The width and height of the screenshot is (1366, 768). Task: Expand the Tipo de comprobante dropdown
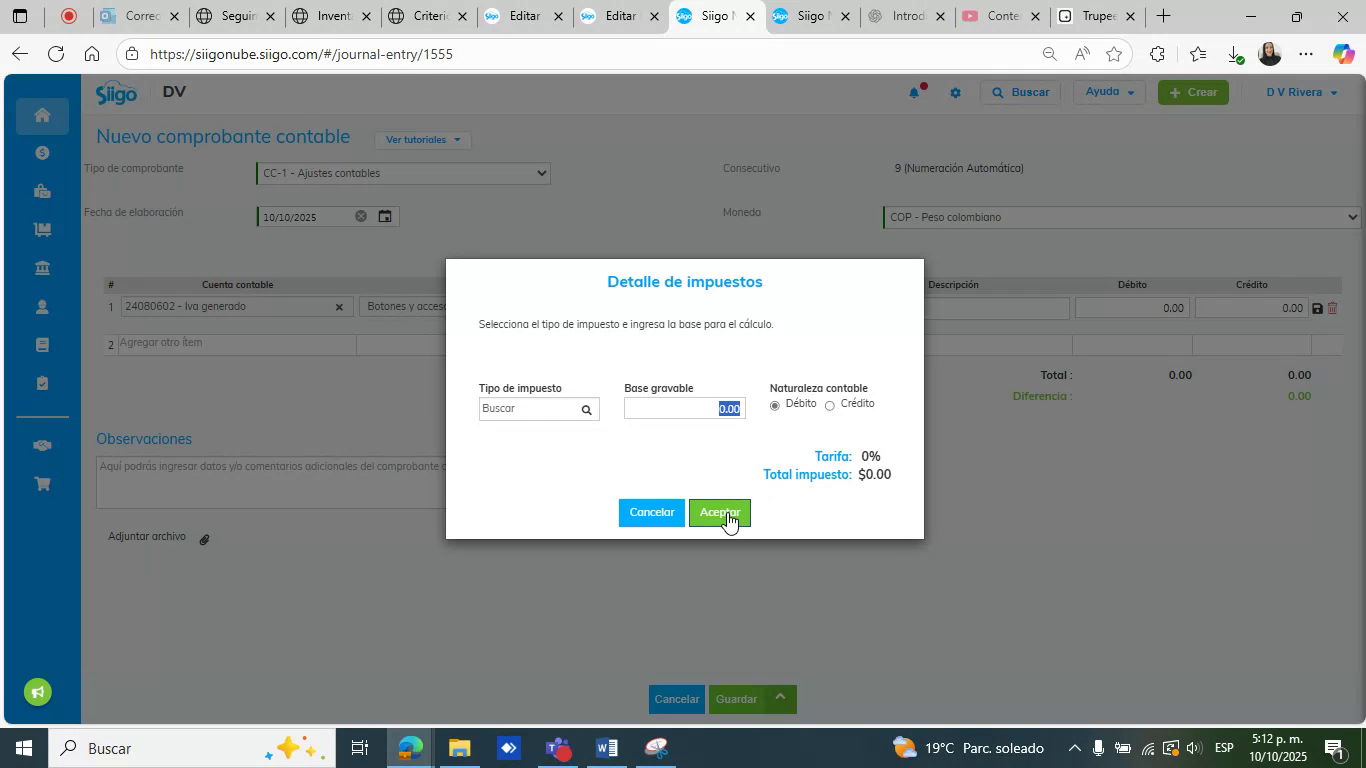point(403,174)
